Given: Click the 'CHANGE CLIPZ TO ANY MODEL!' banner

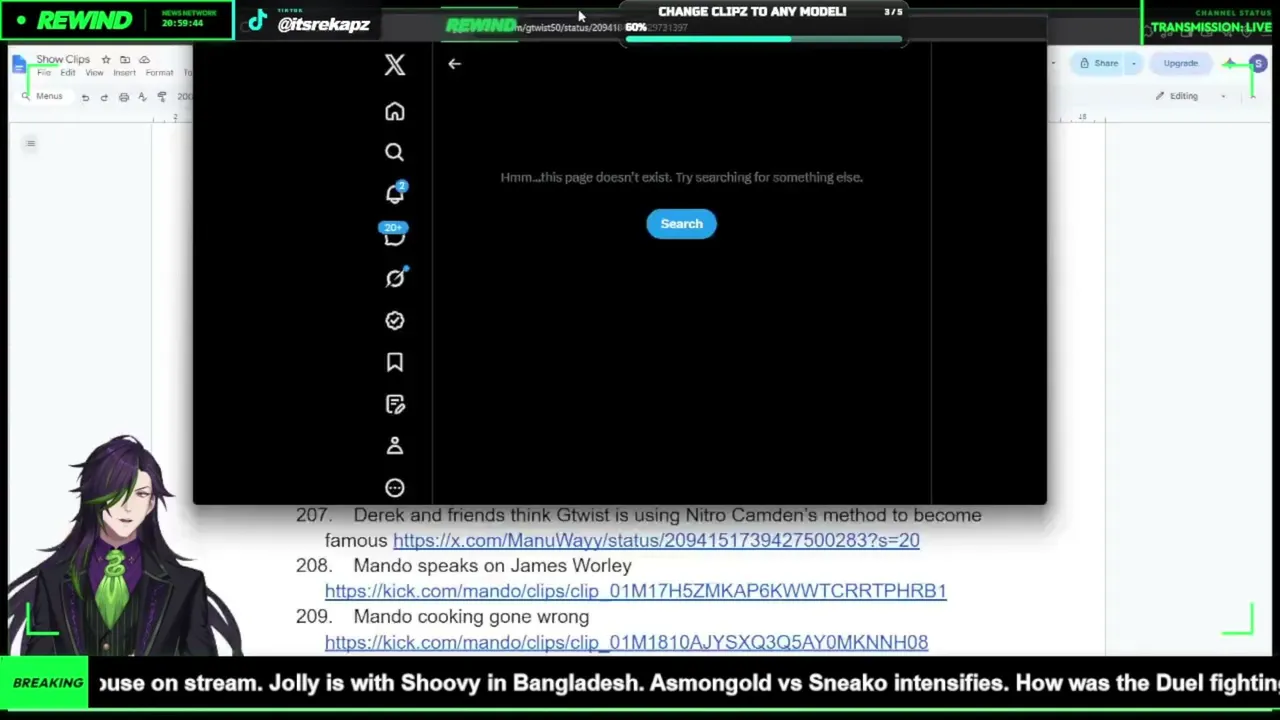Looking at the screenshot, I should [x=752, y=12].
